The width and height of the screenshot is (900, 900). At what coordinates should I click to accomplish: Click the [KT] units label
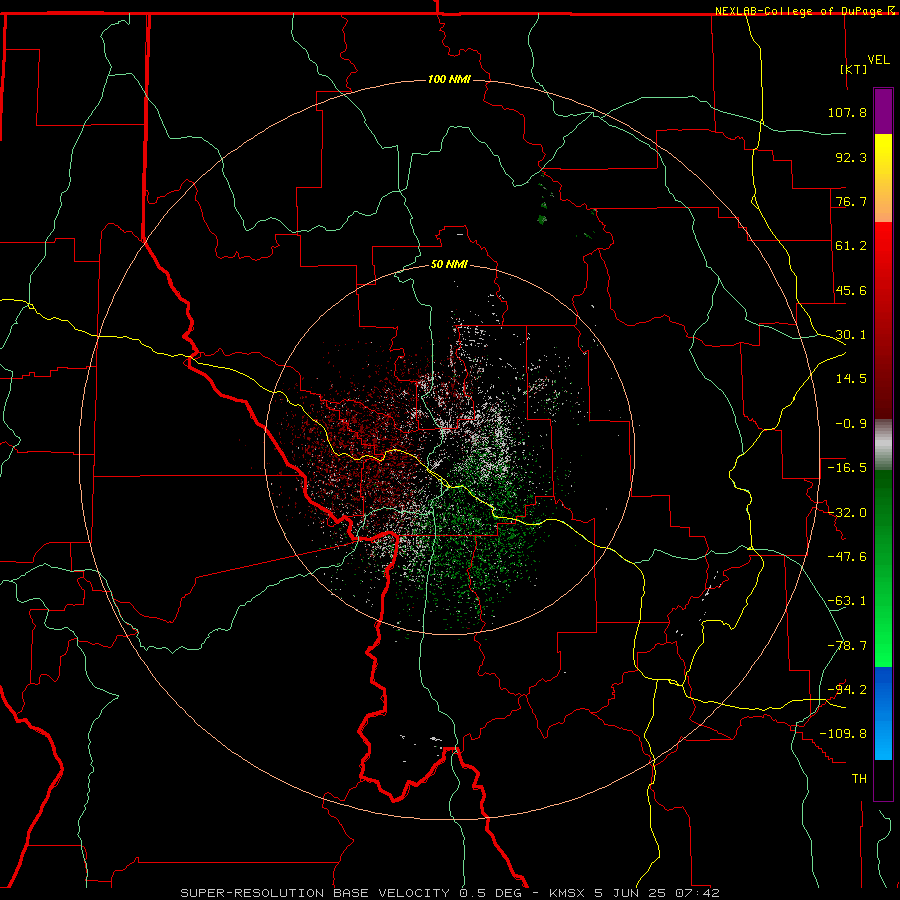pyautogui.click(x=854, y=69)
